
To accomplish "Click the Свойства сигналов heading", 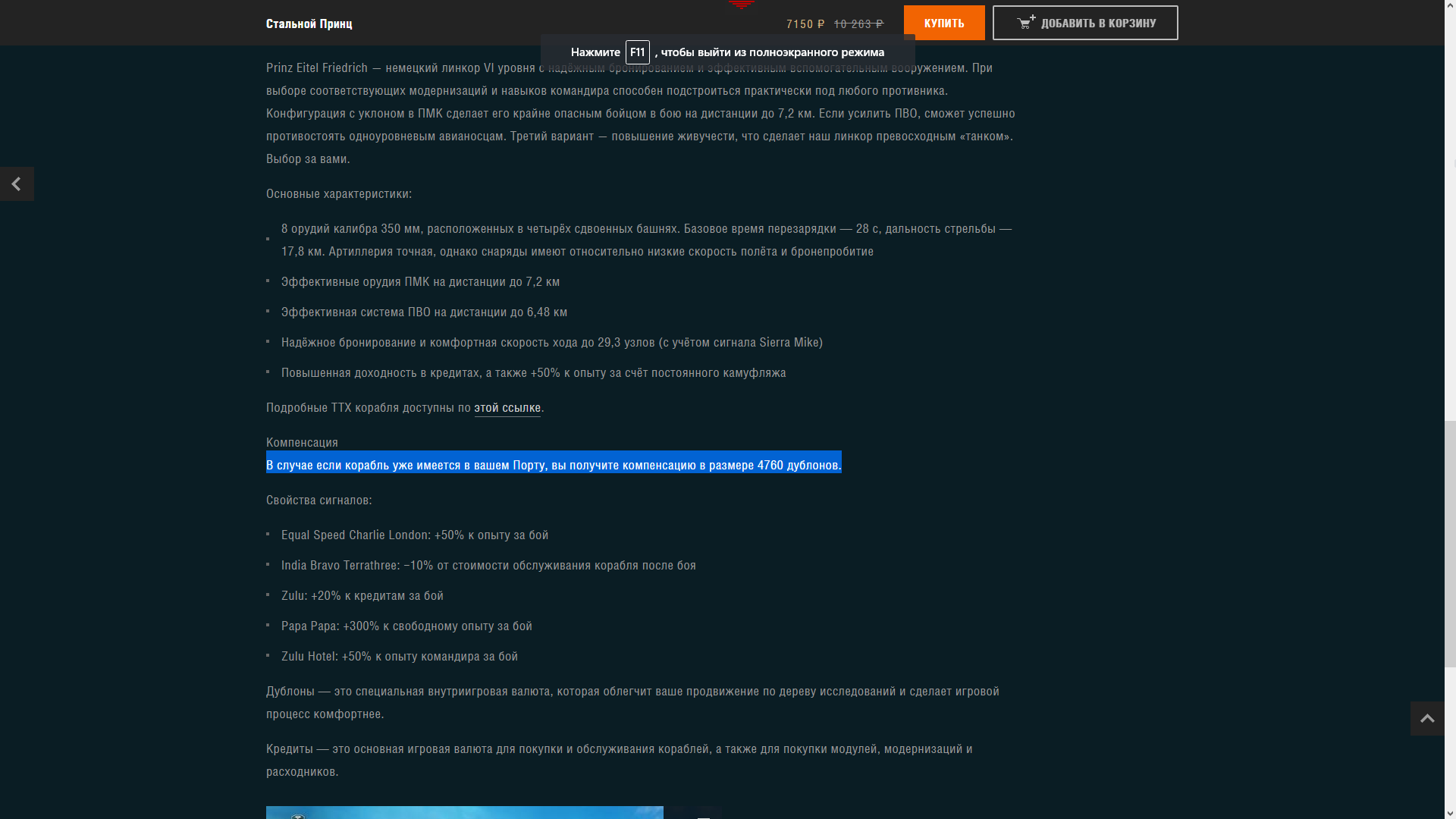I will pos(319,500).
